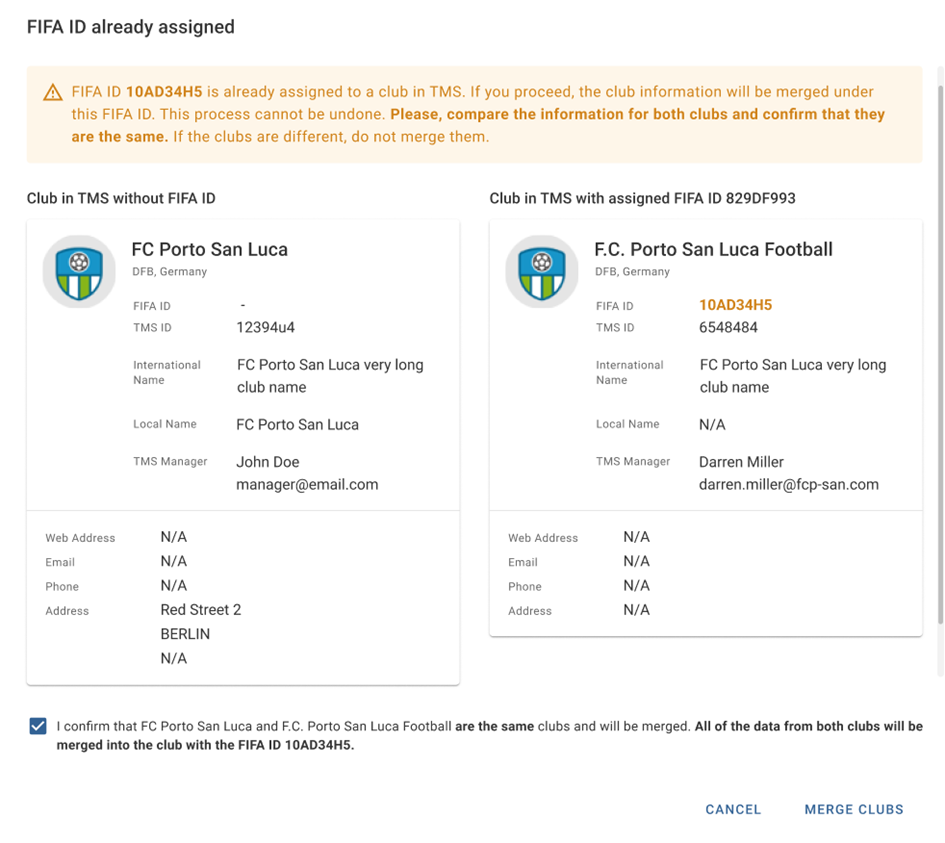945x843 pixels.
Task: Click the Red Street 2 address line
Action: [201, 610]
